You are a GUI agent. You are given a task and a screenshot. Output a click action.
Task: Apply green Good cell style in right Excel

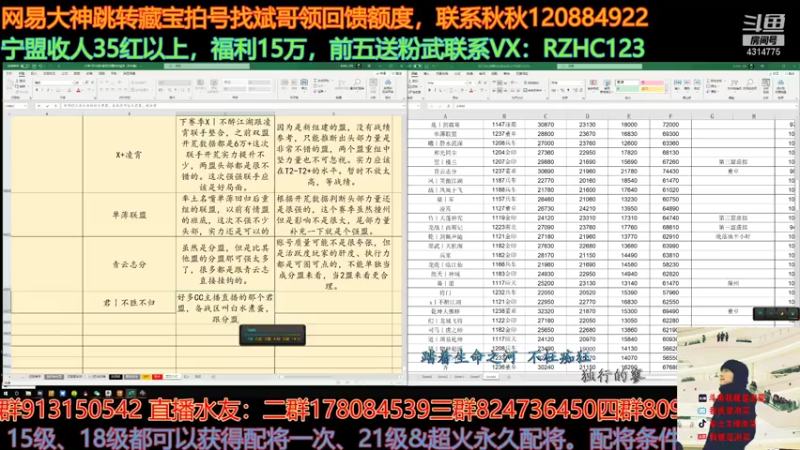[x=628, y=89]
